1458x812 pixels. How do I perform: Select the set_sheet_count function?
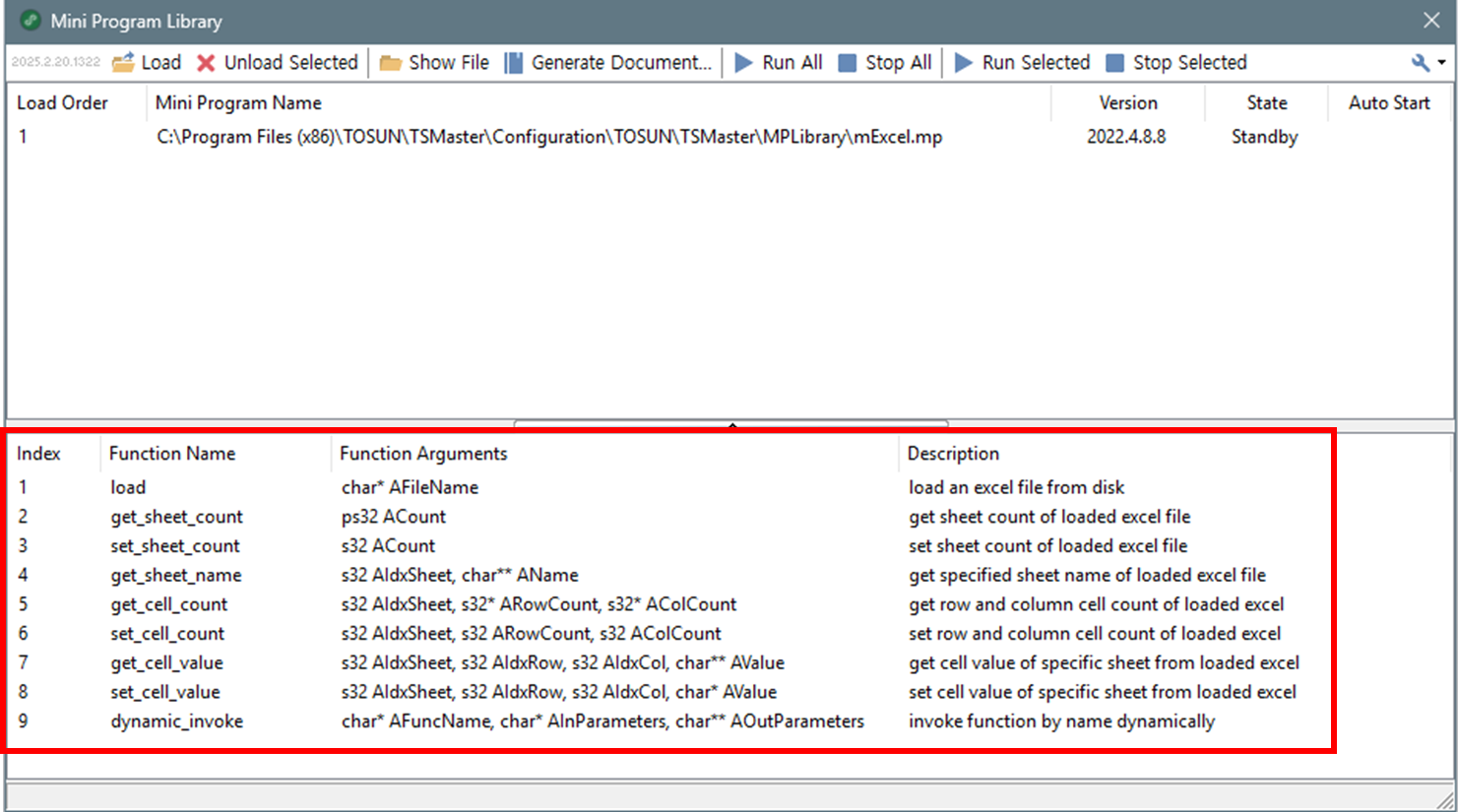[x=175, y=546]
